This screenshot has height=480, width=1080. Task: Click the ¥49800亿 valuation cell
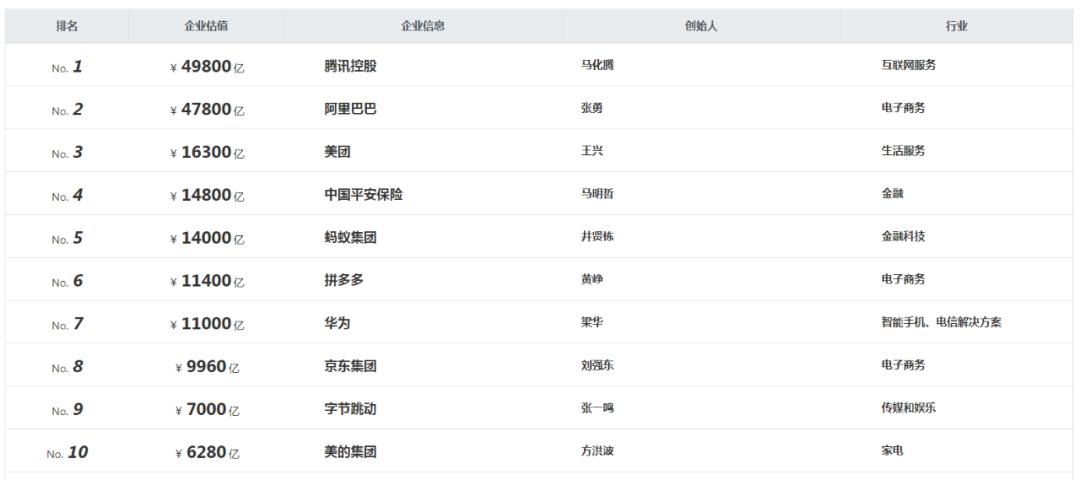(205, 67)
